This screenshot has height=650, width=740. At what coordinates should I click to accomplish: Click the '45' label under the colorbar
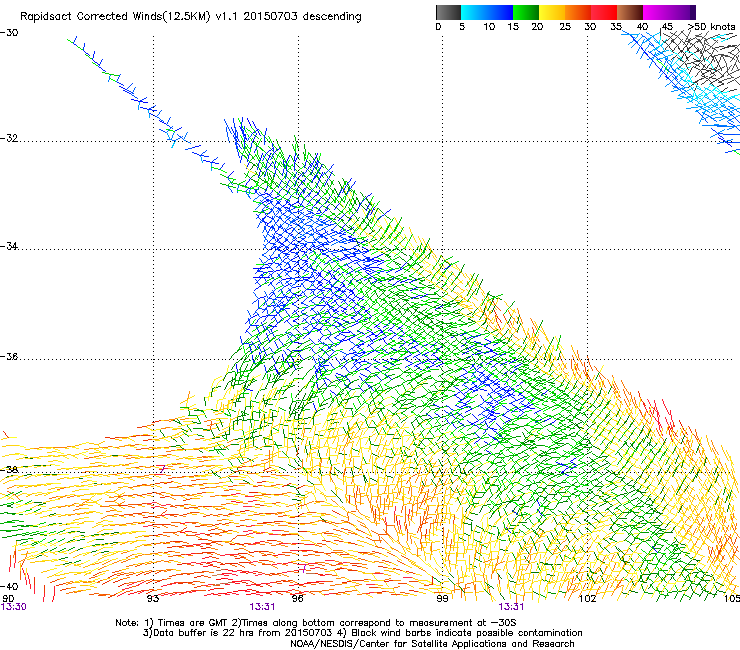tap(667, 27)
